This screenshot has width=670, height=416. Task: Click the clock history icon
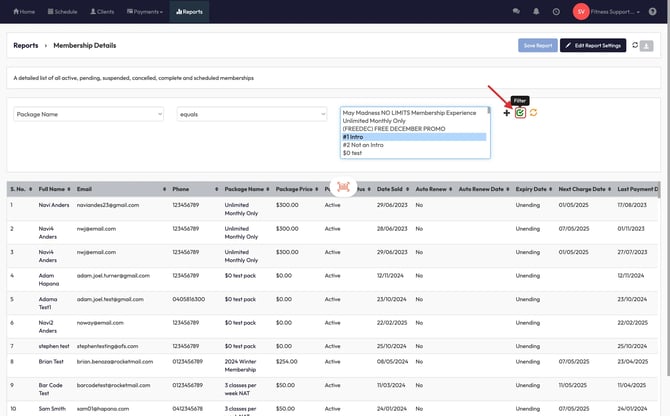pos(555,11)
